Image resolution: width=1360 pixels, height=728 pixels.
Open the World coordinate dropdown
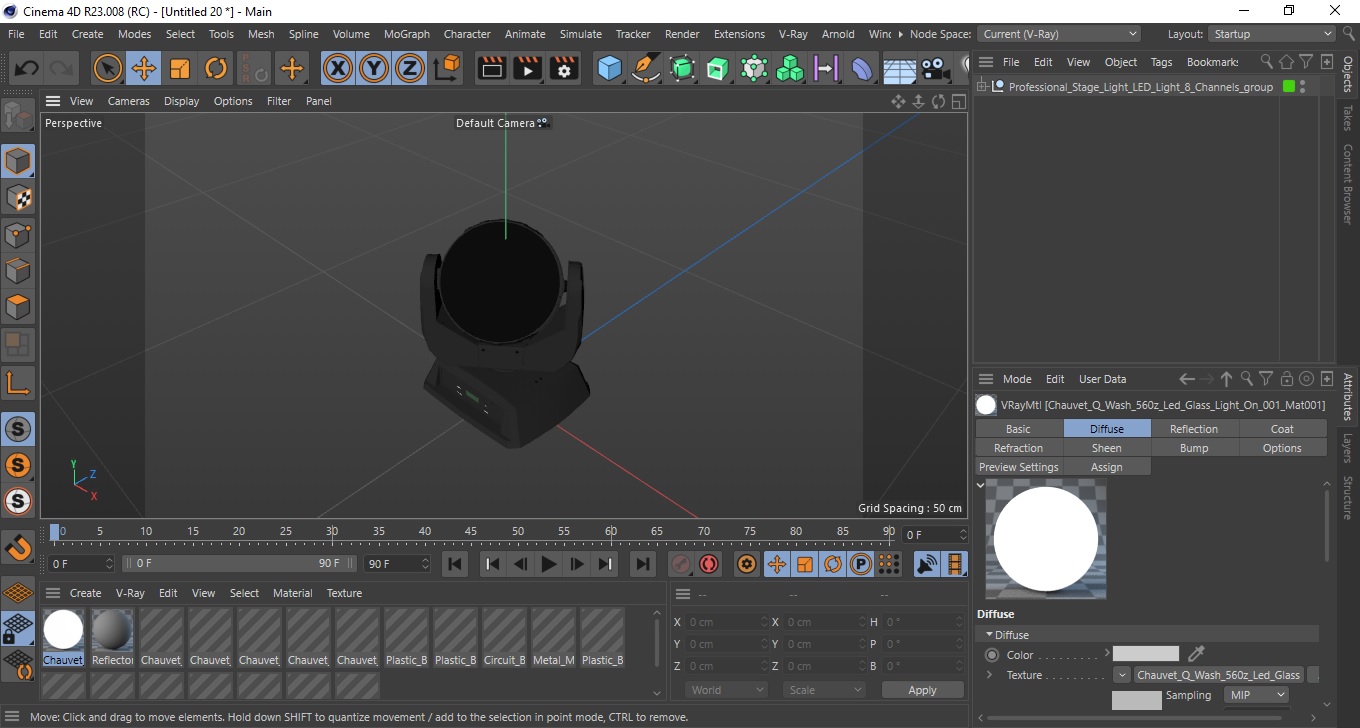pyautogui.click(x=726, y=690)
